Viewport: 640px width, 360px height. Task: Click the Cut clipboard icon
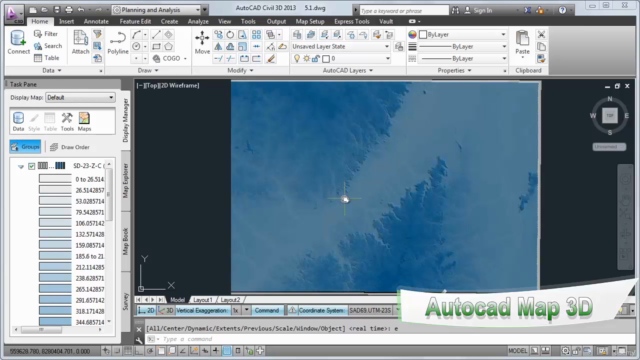541,35
